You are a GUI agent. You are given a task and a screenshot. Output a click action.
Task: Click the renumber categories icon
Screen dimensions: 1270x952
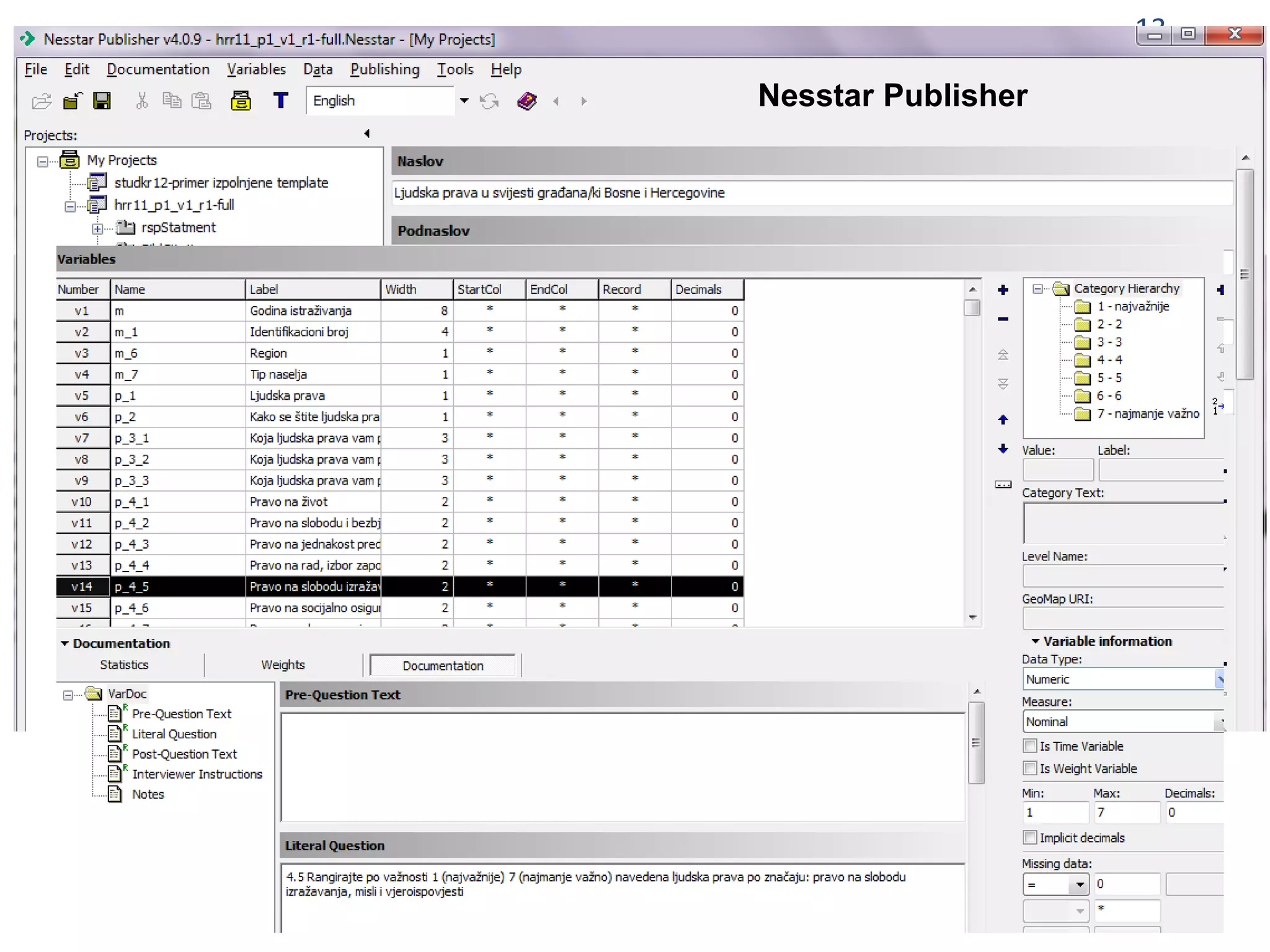(1219, 407)
